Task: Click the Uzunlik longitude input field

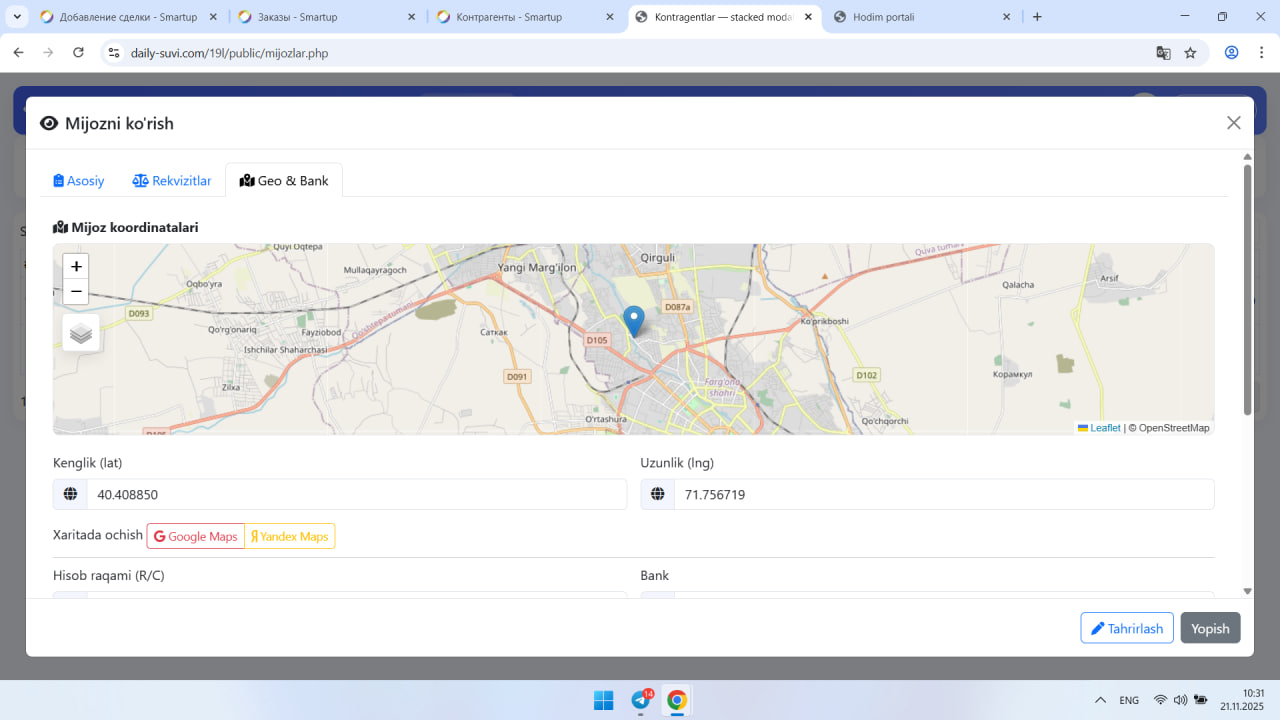Action: pyautogui.click(x=942, y=495)
